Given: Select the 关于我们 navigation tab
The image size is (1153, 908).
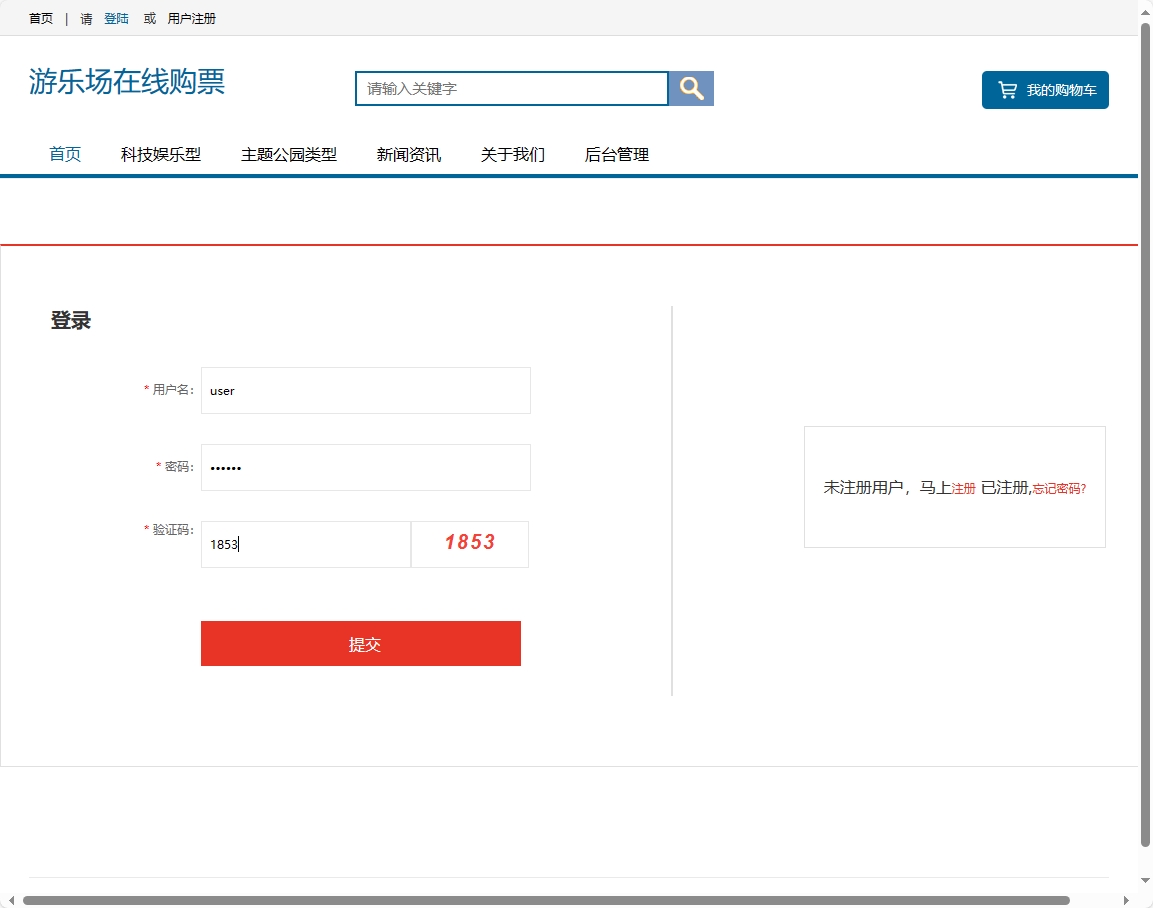Looking at the screenshot, I should coord(511,154).
